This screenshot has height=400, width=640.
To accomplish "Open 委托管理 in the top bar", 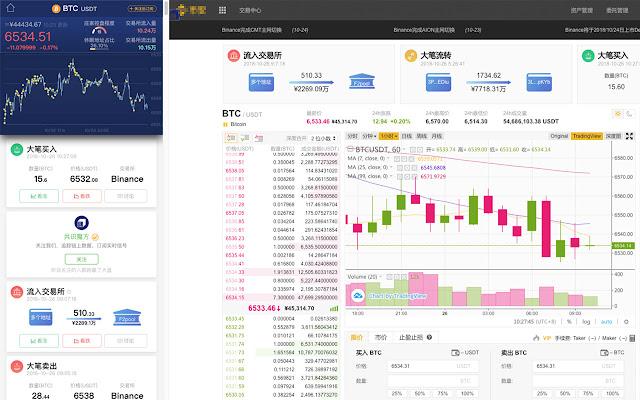I will 617,11.
